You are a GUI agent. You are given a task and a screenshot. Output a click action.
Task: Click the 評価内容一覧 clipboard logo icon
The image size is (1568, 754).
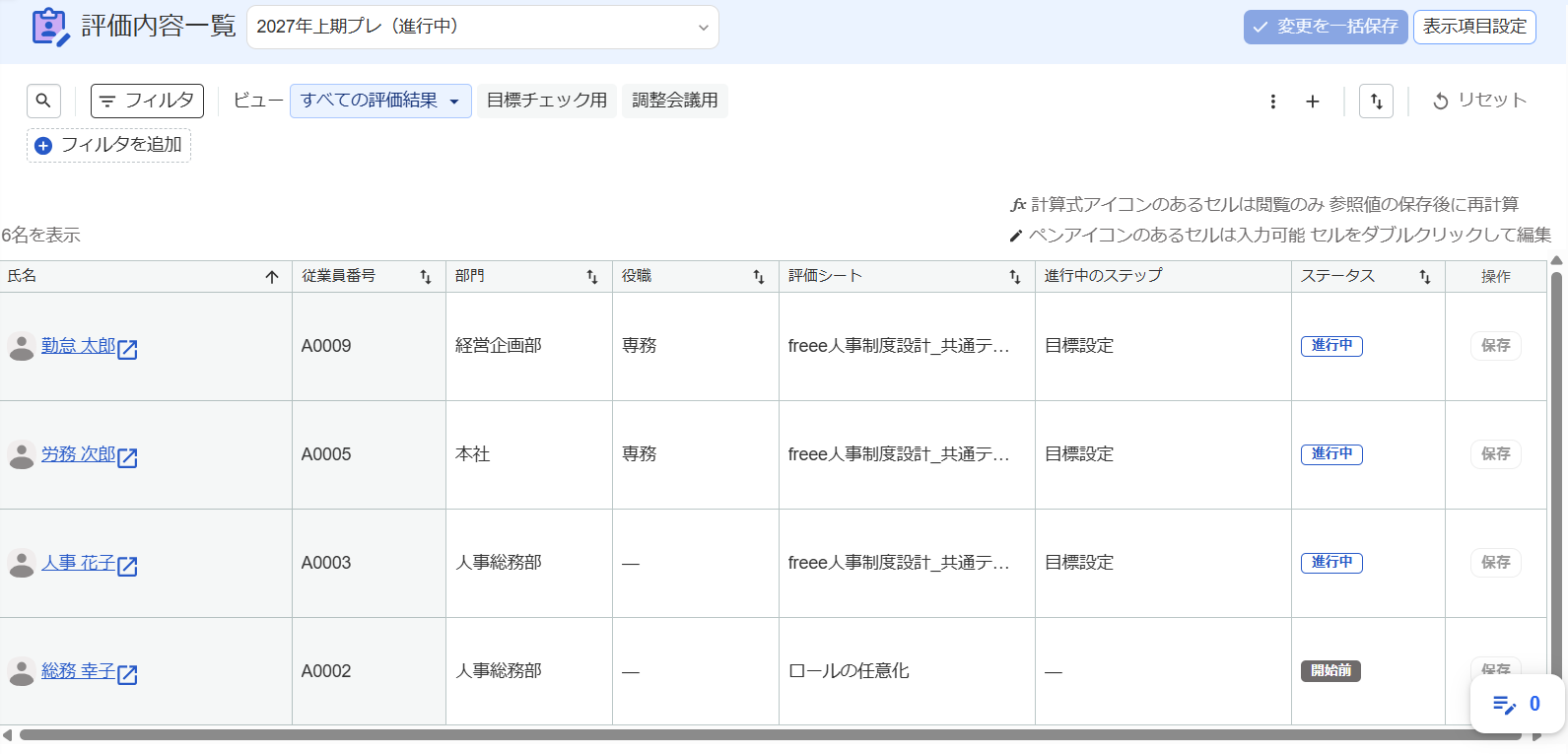click(x=50, y=27)
